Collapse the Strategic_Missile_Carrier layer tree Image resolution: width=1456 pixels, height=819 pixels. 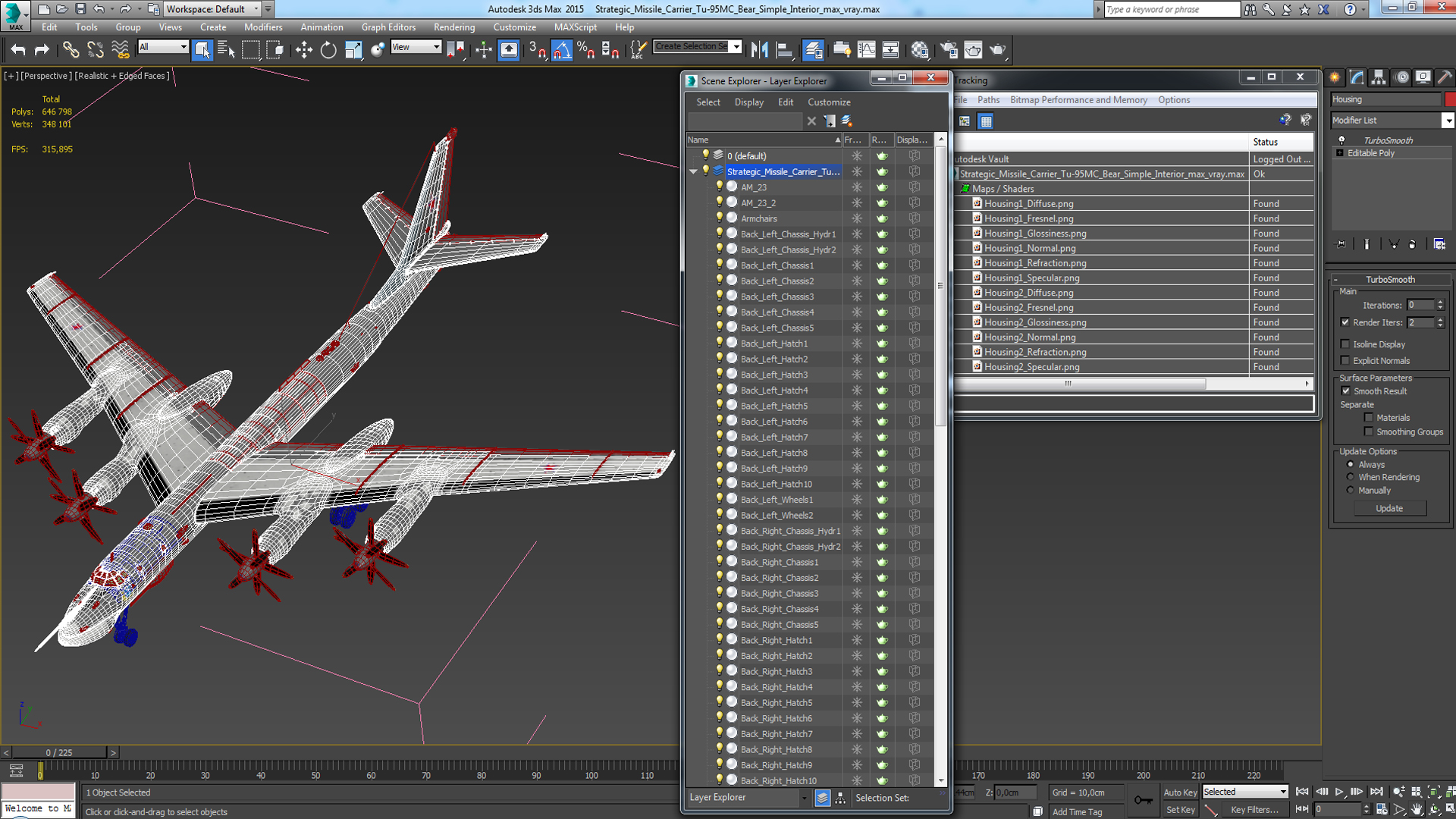(x=693, y=172)
